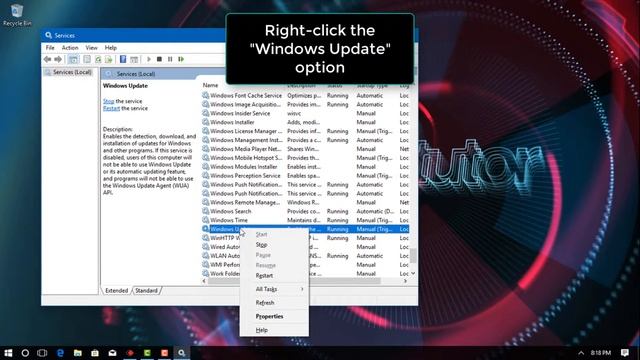Screen dimensions: 640x360
Task: Open Cortana circle on the taskbar
Action: coord(25,353)
